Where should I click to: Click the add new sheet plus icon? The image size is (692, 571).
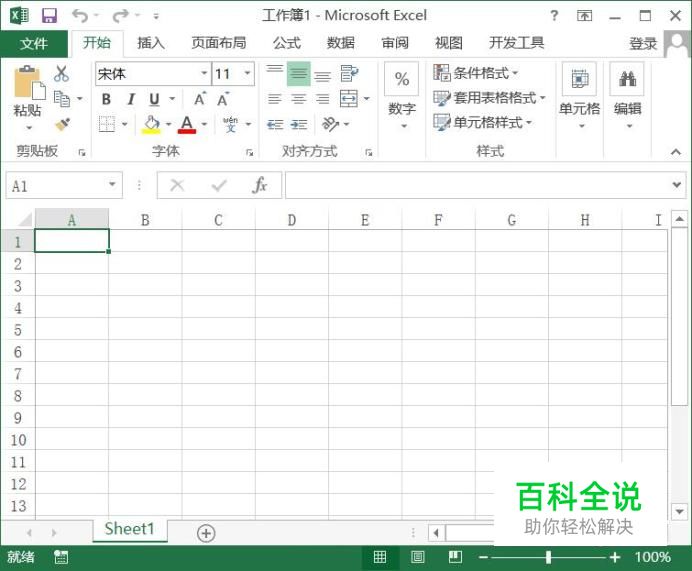coord(206,533)
